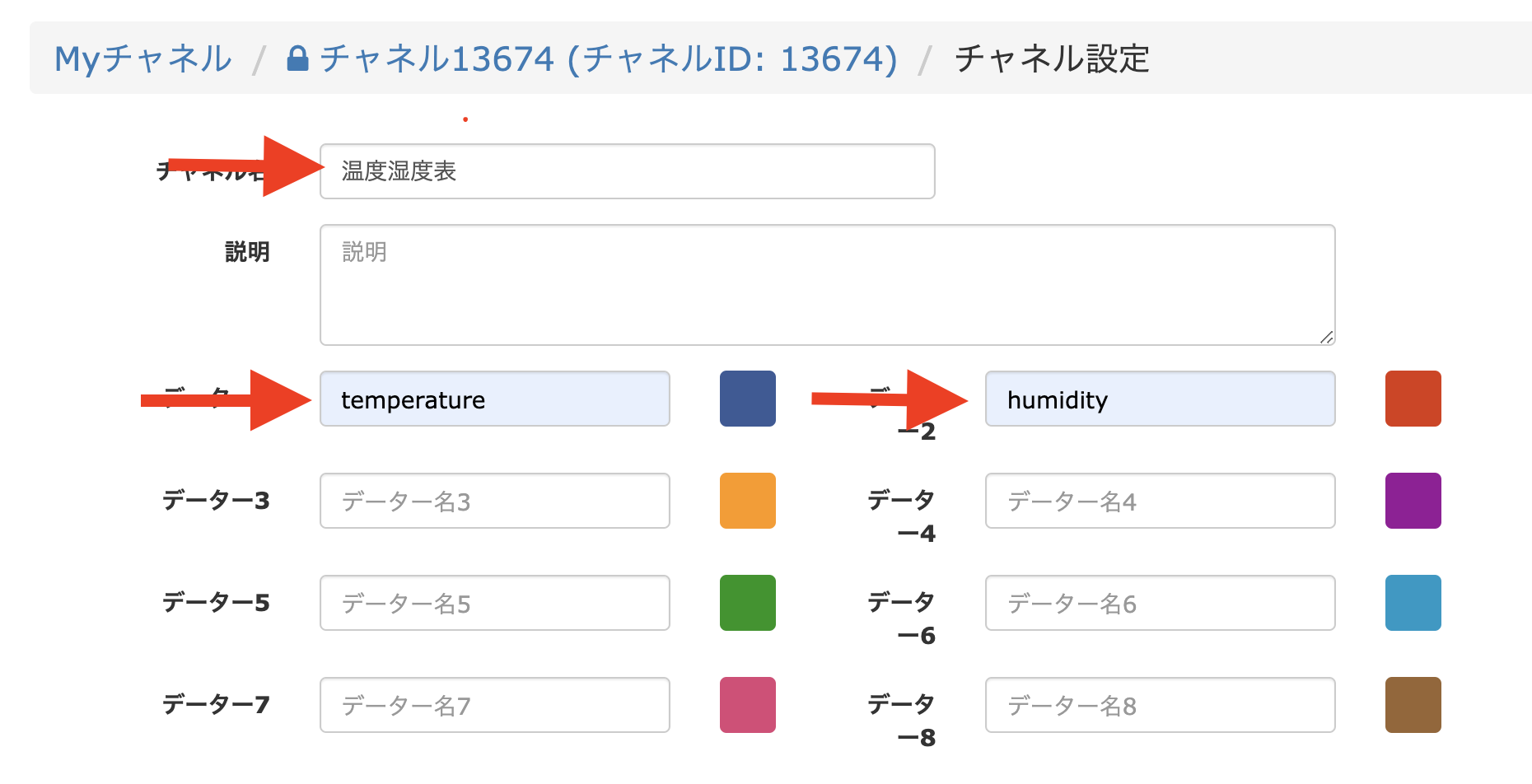Screen dimensions: 1532x784
Task: Select the データー名3 input field
Action: (x=494, y=501)
